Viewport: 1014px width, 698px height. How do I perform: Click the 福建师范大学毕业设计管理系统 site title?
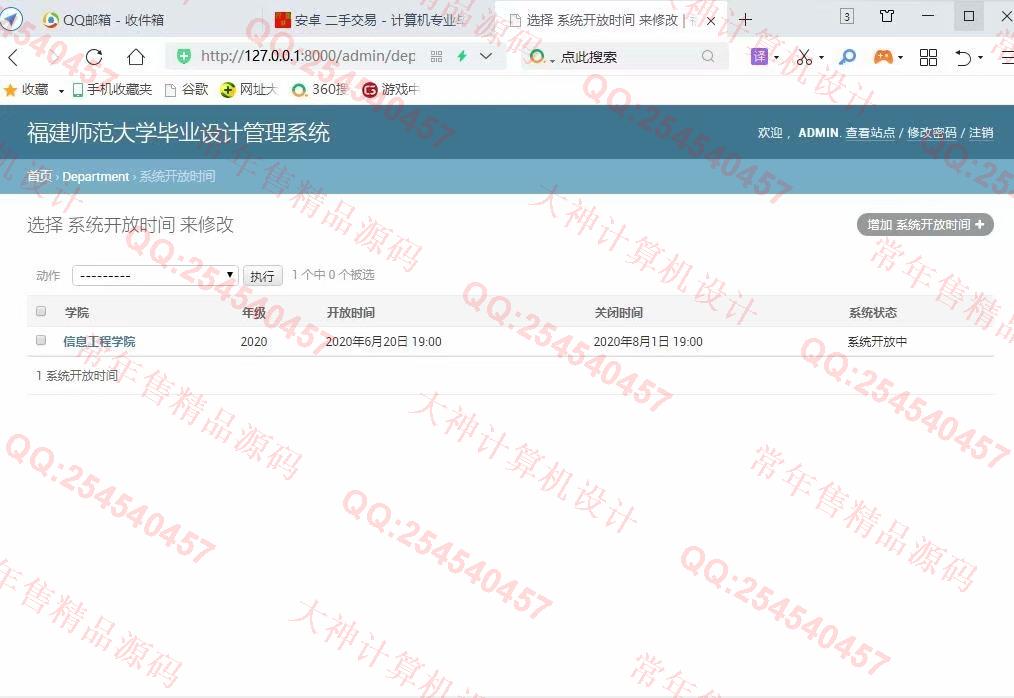178,133
